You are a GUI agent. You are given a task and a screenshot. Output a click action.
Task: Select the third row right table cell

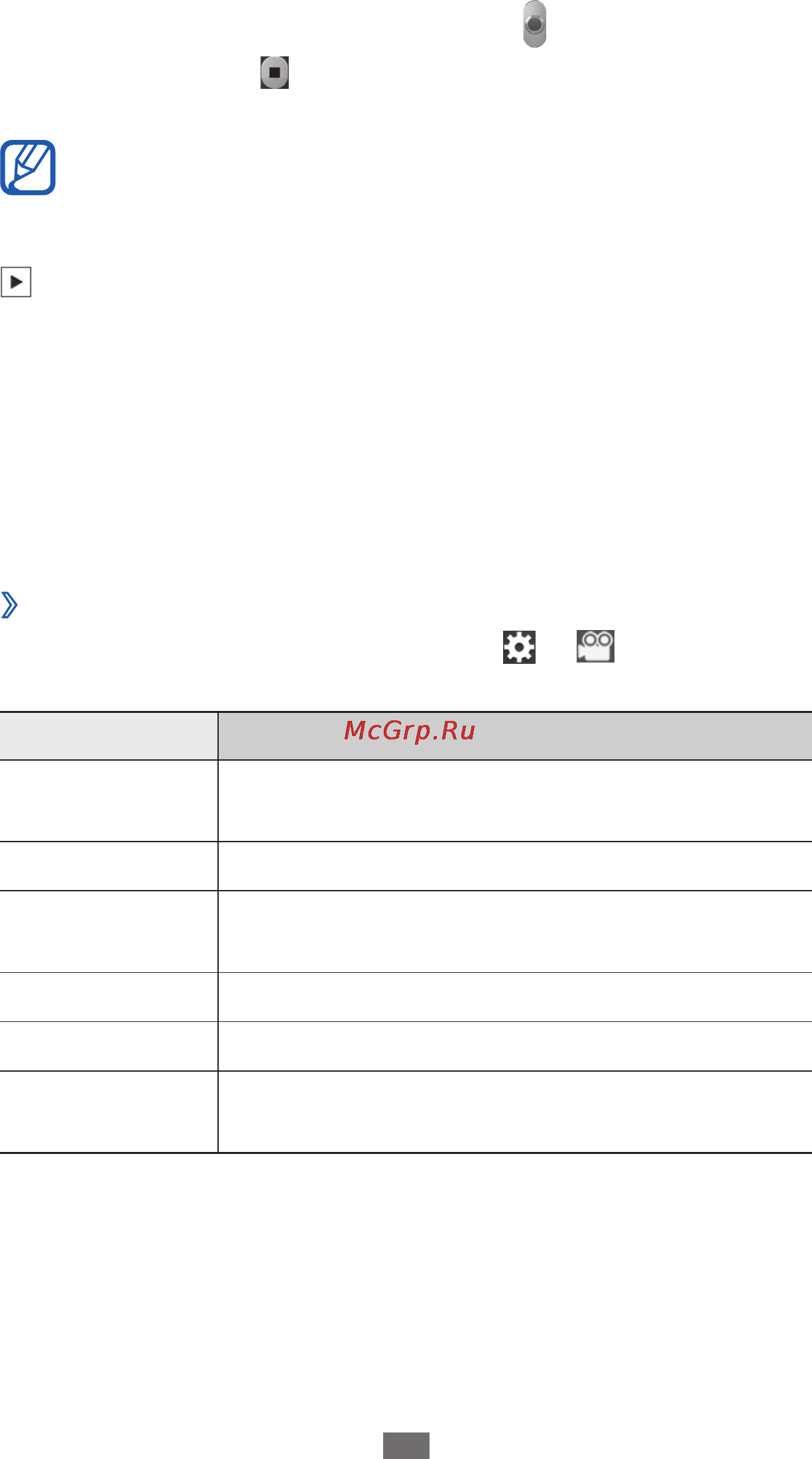click(515, 932)
